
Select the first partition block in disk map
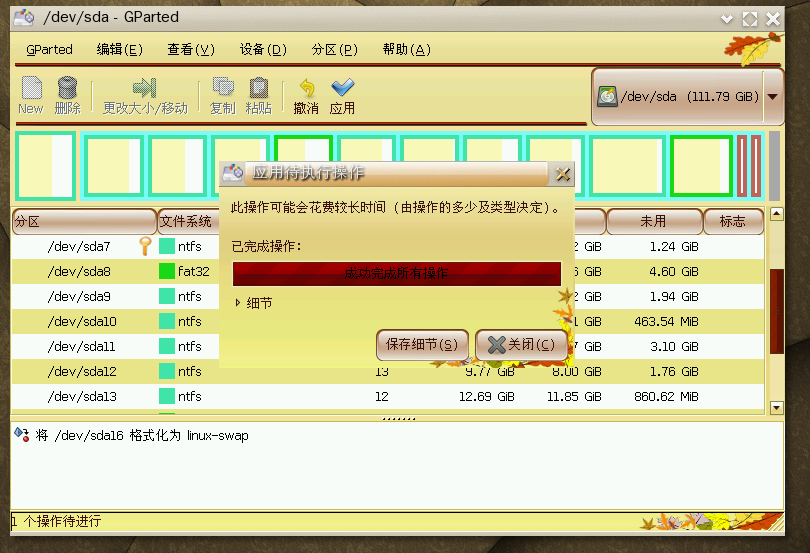[x=45, y=166]
